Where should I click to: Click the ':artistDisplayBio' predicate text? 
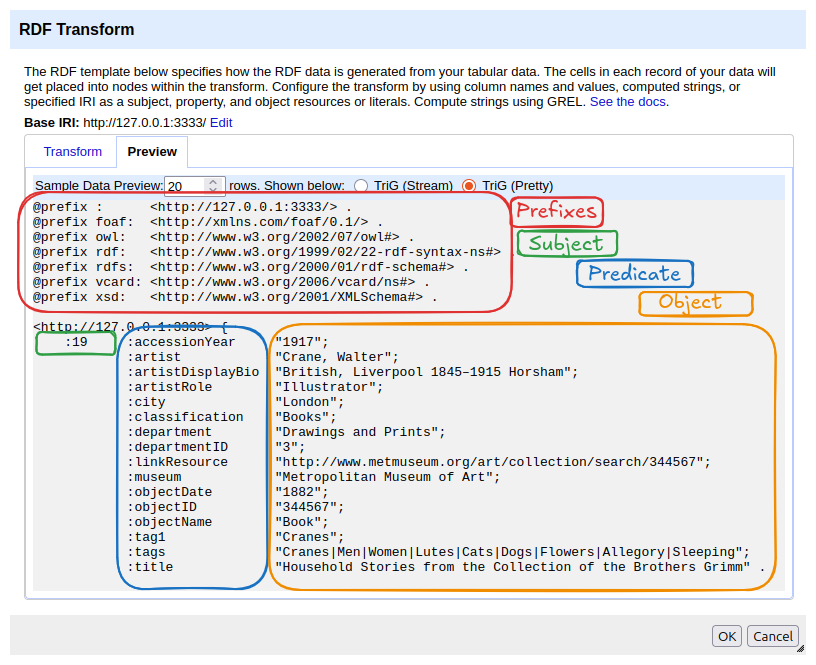click(193, 372)
